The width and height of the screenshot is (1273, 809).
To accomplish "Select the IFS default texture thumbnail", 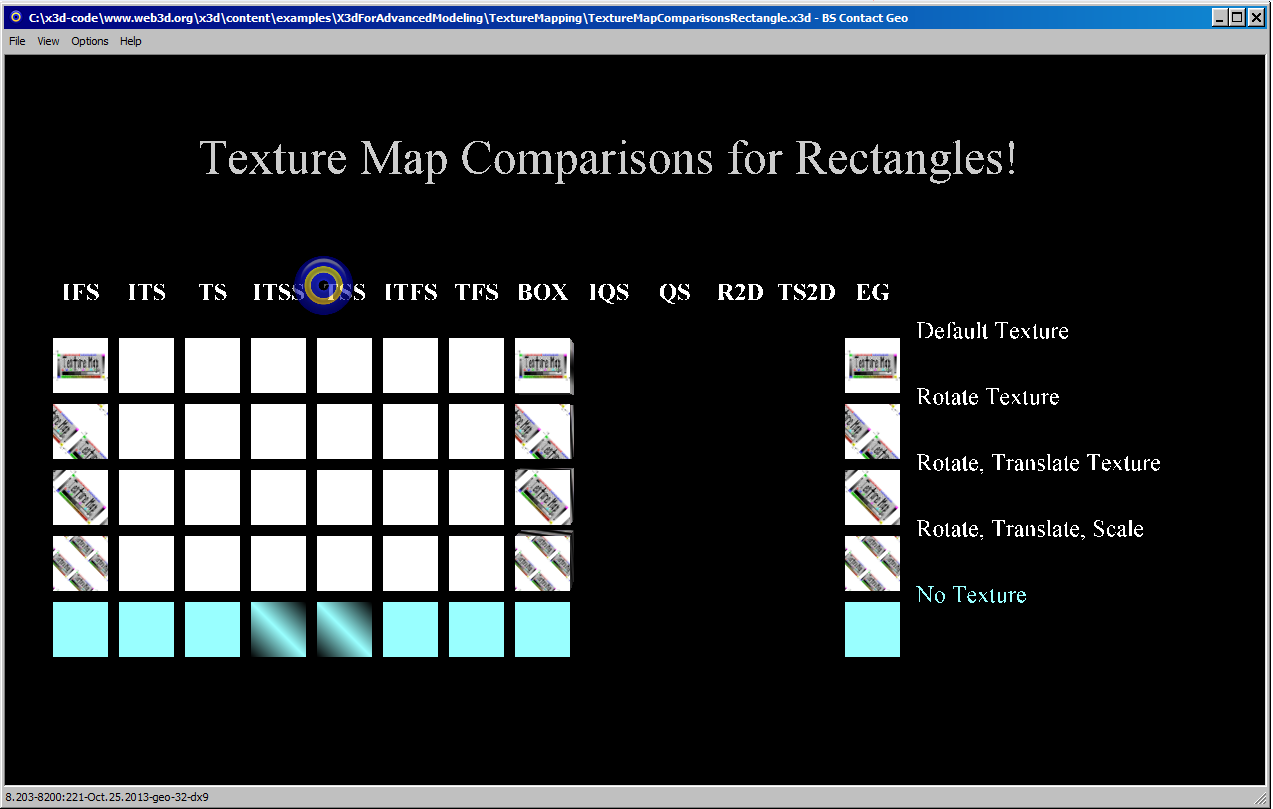I will [x=80, y=365].
